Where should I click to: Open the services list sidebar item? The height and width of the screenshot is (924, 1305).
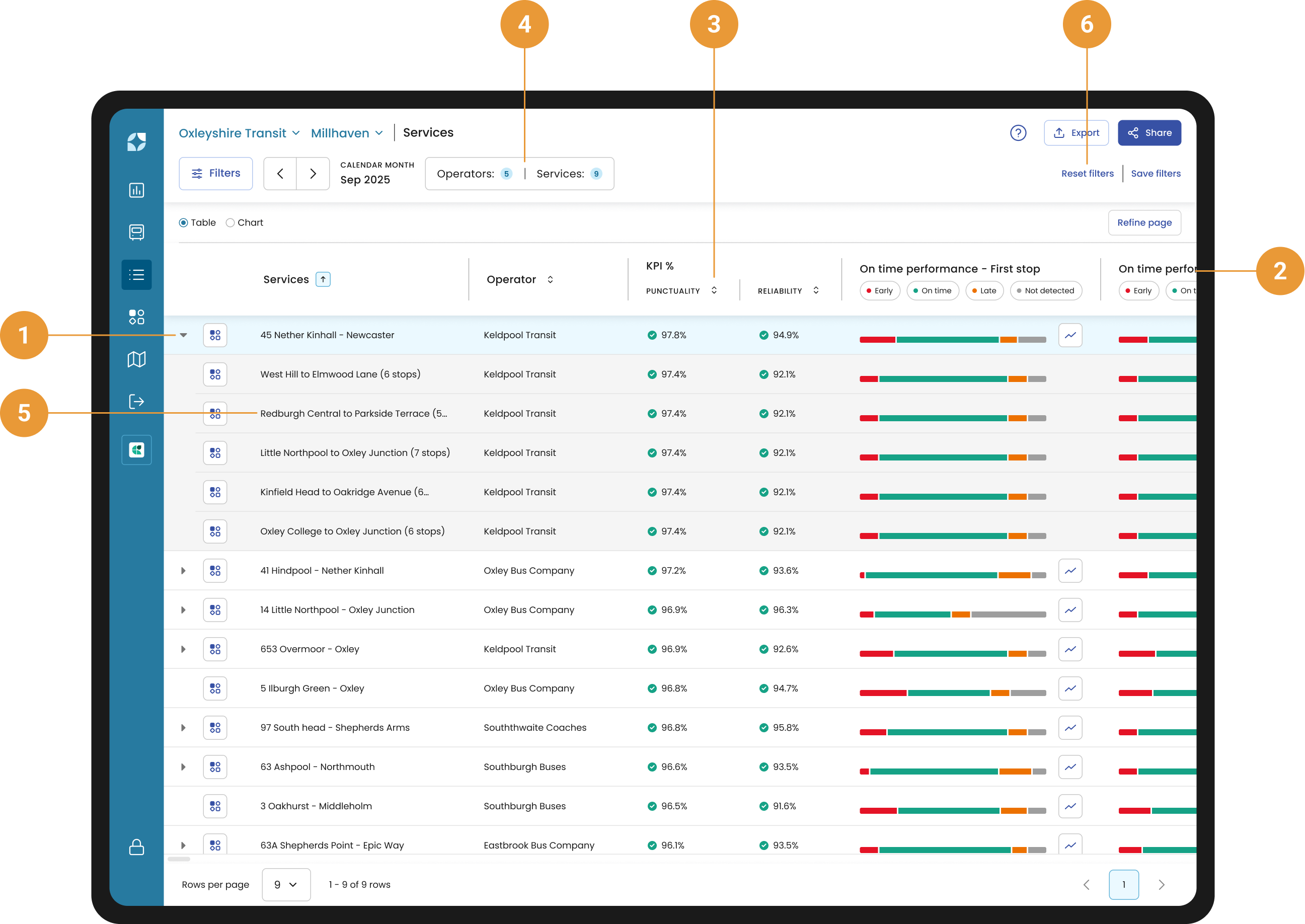tap(136, 275)
